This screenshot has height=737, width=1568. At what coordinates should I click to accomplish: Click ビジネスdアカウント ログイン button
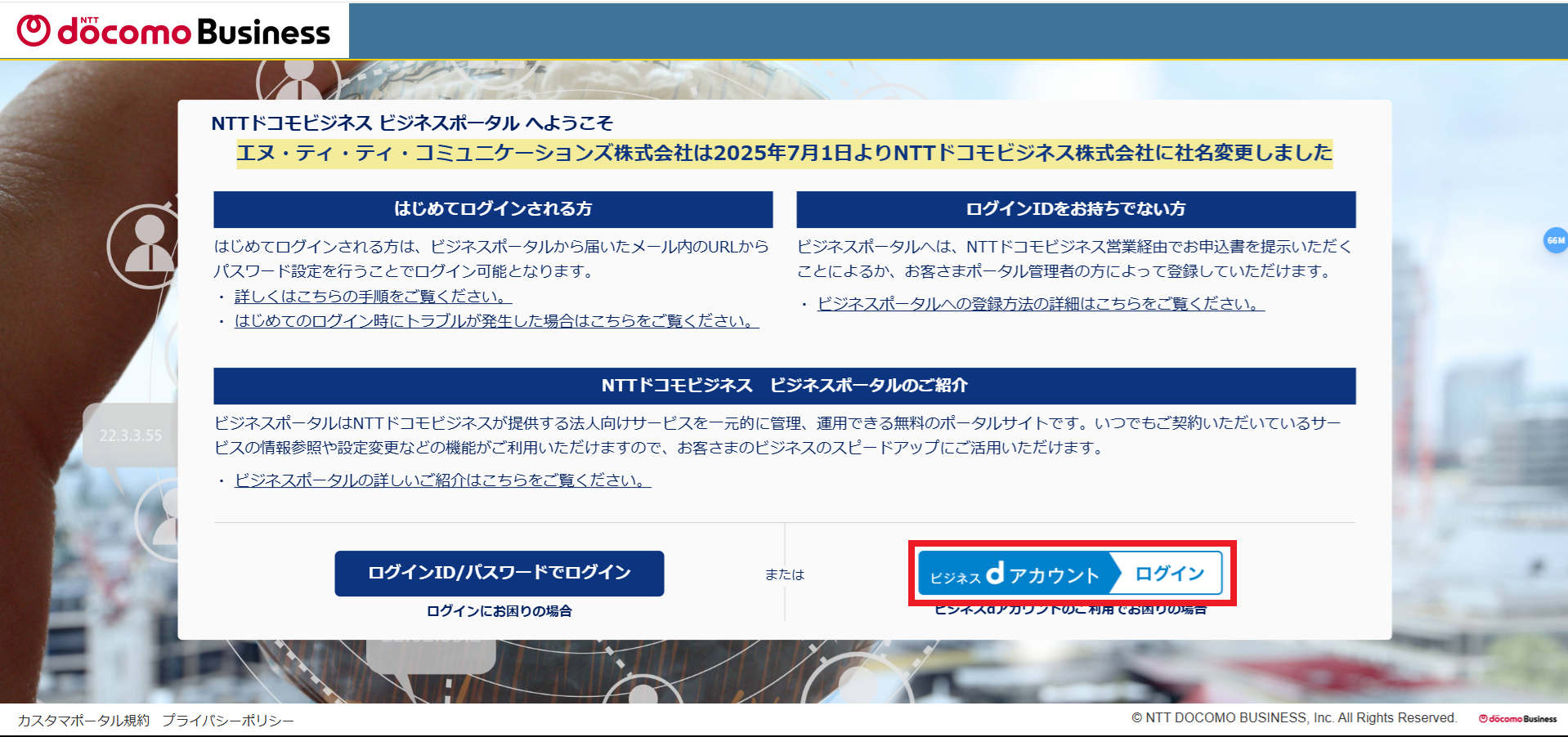pyautogui.click(x=1070, y=573)
